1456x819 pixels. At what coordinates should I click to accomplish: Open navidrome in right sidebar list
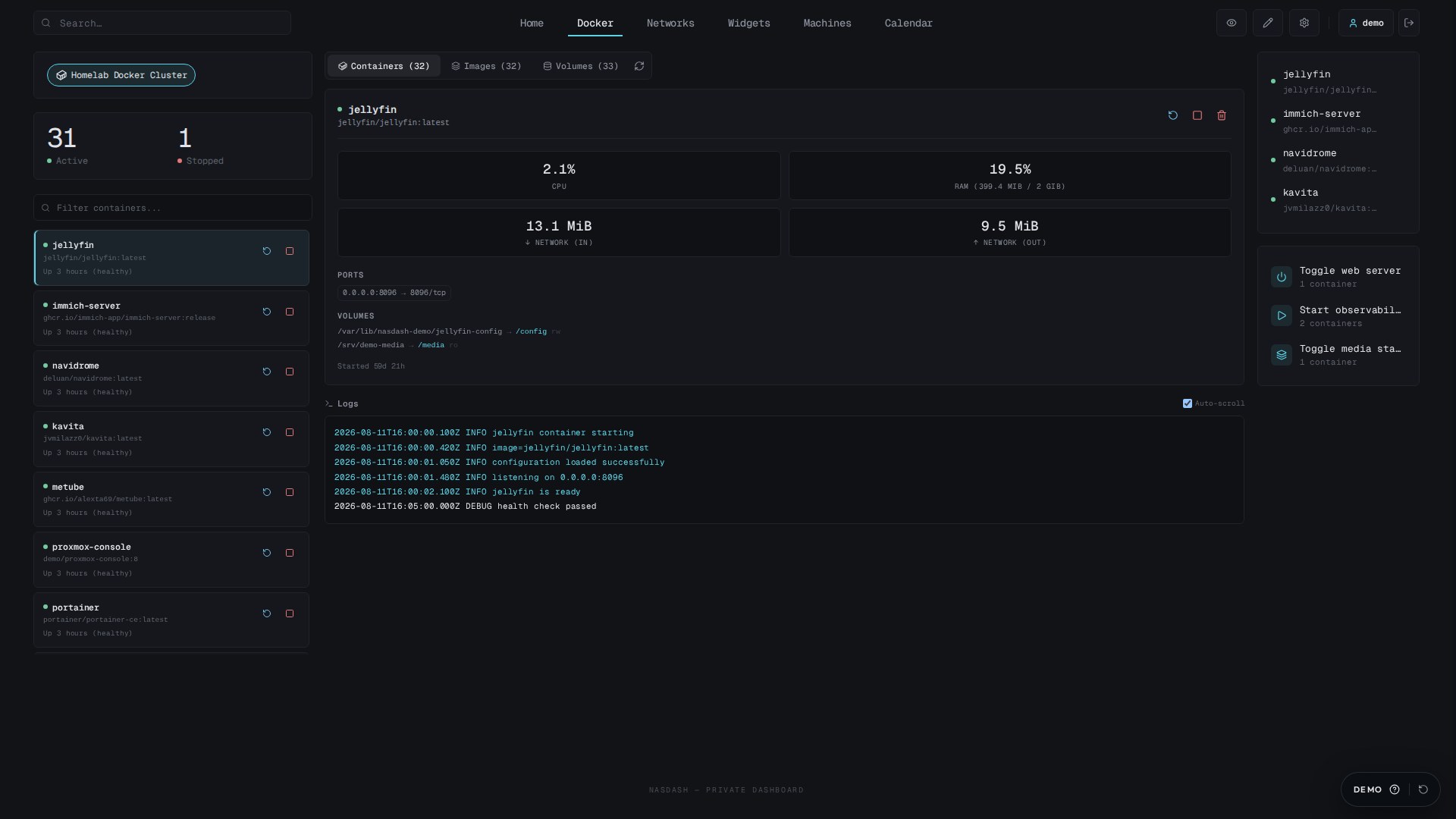coord(1338,160)
